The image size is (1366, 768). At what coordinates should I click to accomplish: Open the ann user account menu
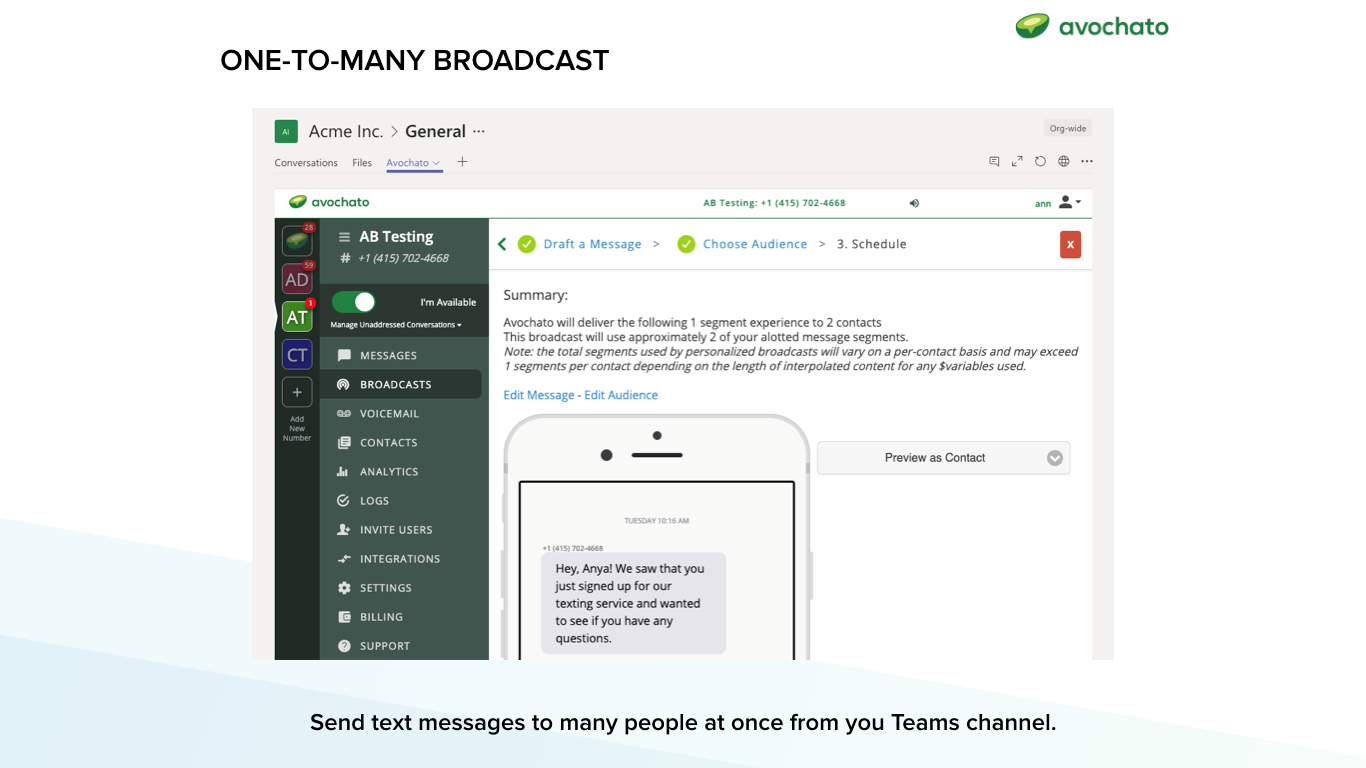tap(1058, 203)
